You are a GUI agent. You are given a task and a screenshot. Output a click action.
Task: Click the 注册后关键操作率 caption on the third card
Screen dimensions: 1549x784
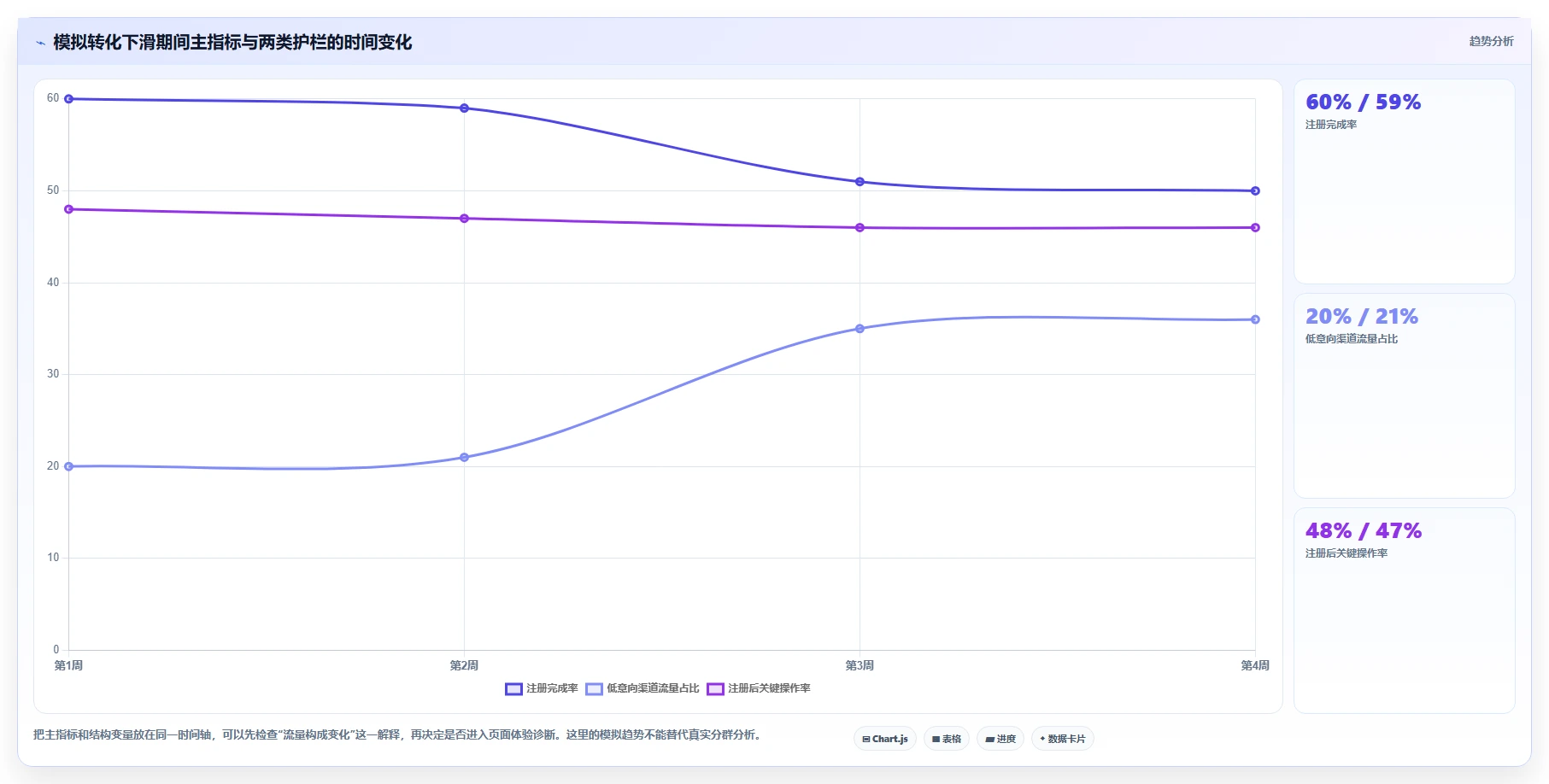(1347, 553)
